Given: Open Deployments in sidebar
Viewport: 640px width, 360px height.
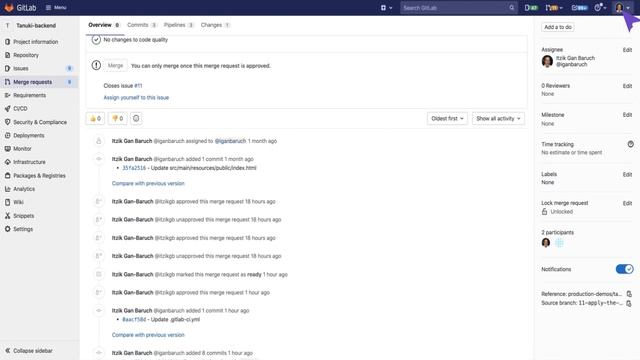Looking at the screenshot, I should 29,136.
